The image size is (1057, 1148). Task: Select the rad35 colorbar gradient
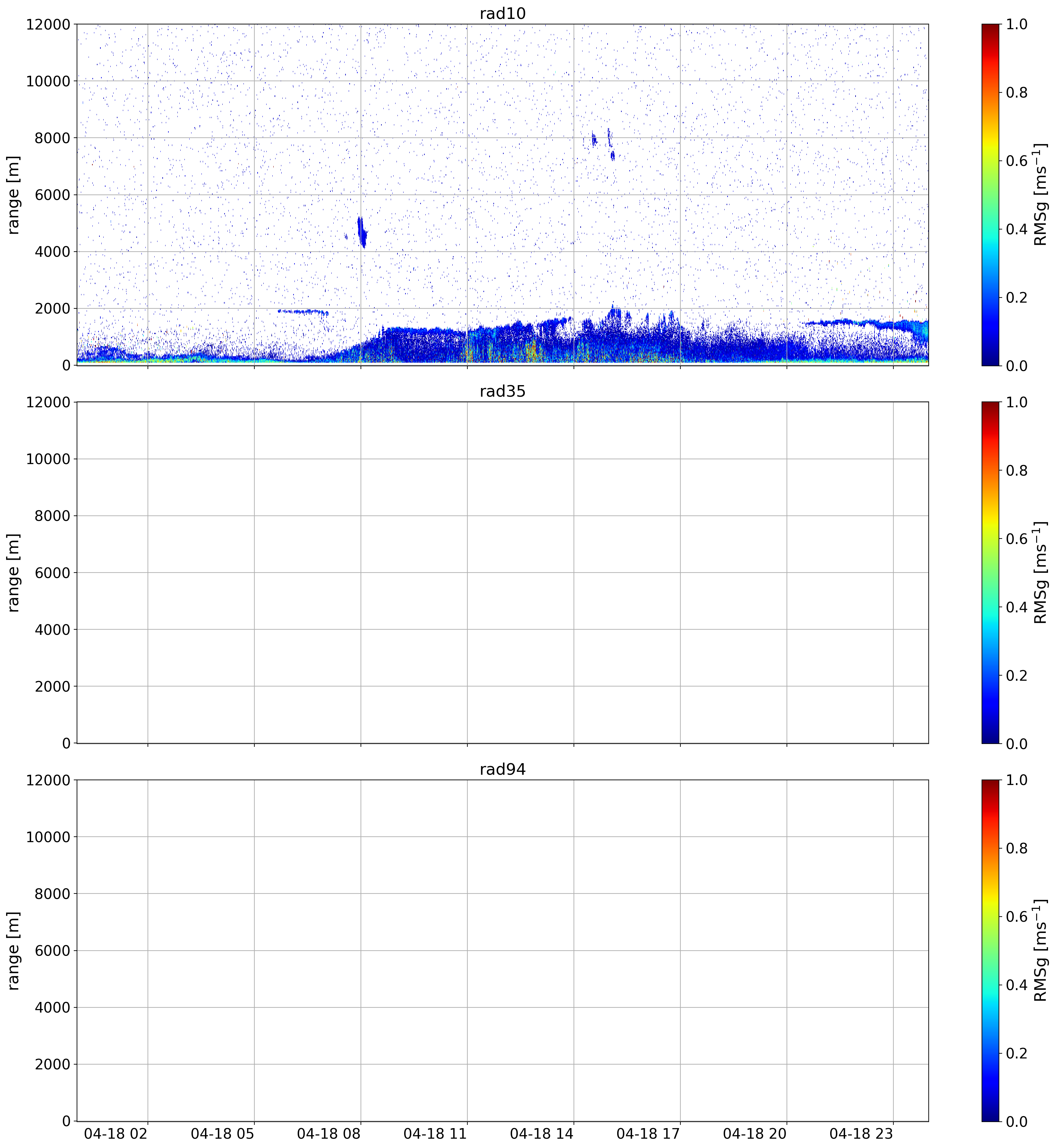pyautogui.click(x=990, y=573)
